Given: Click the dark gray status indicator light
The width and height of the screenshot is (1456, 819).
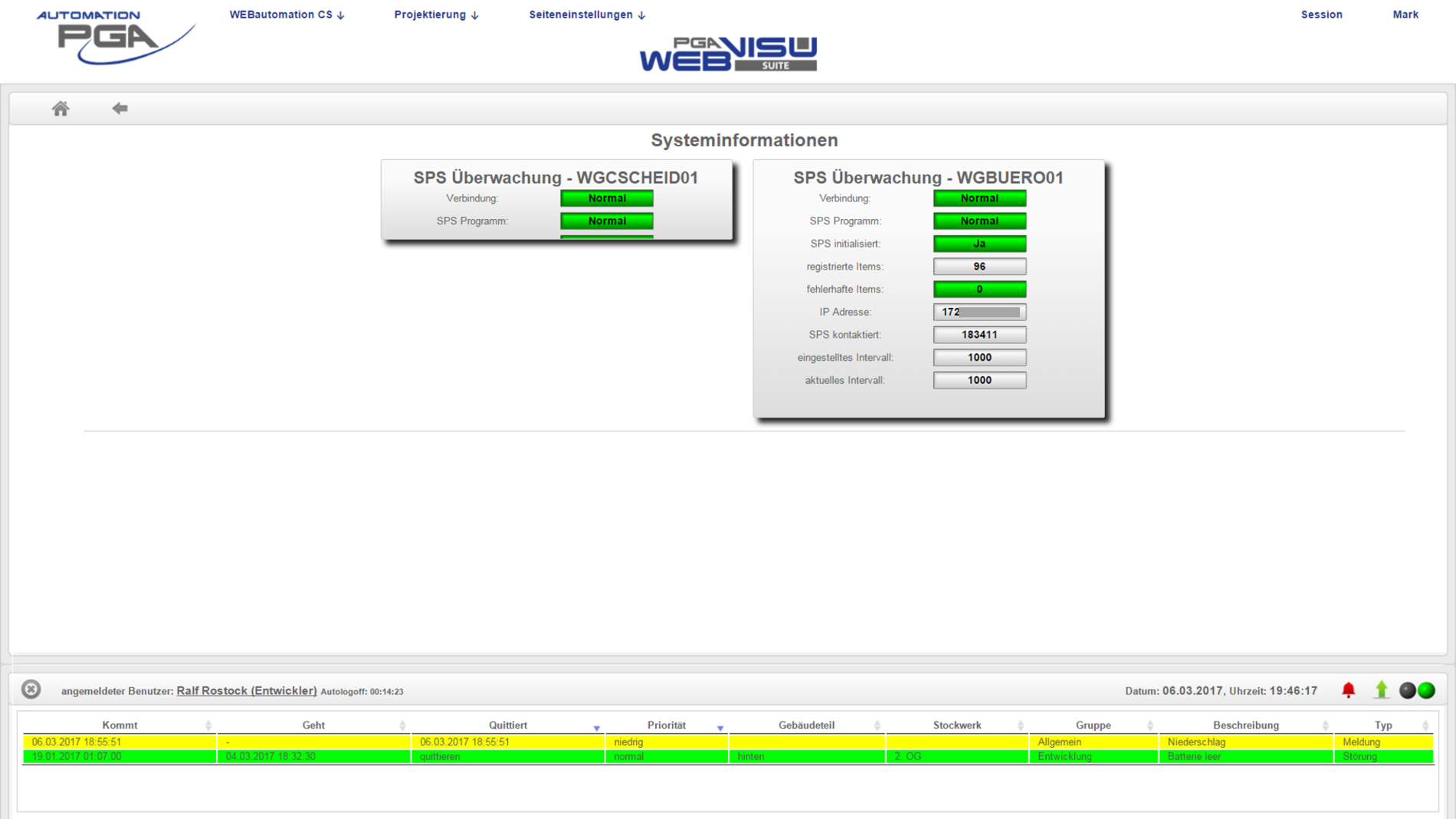Looking at the screenshot, I should pyautogui.click(x=1408, y=690).
